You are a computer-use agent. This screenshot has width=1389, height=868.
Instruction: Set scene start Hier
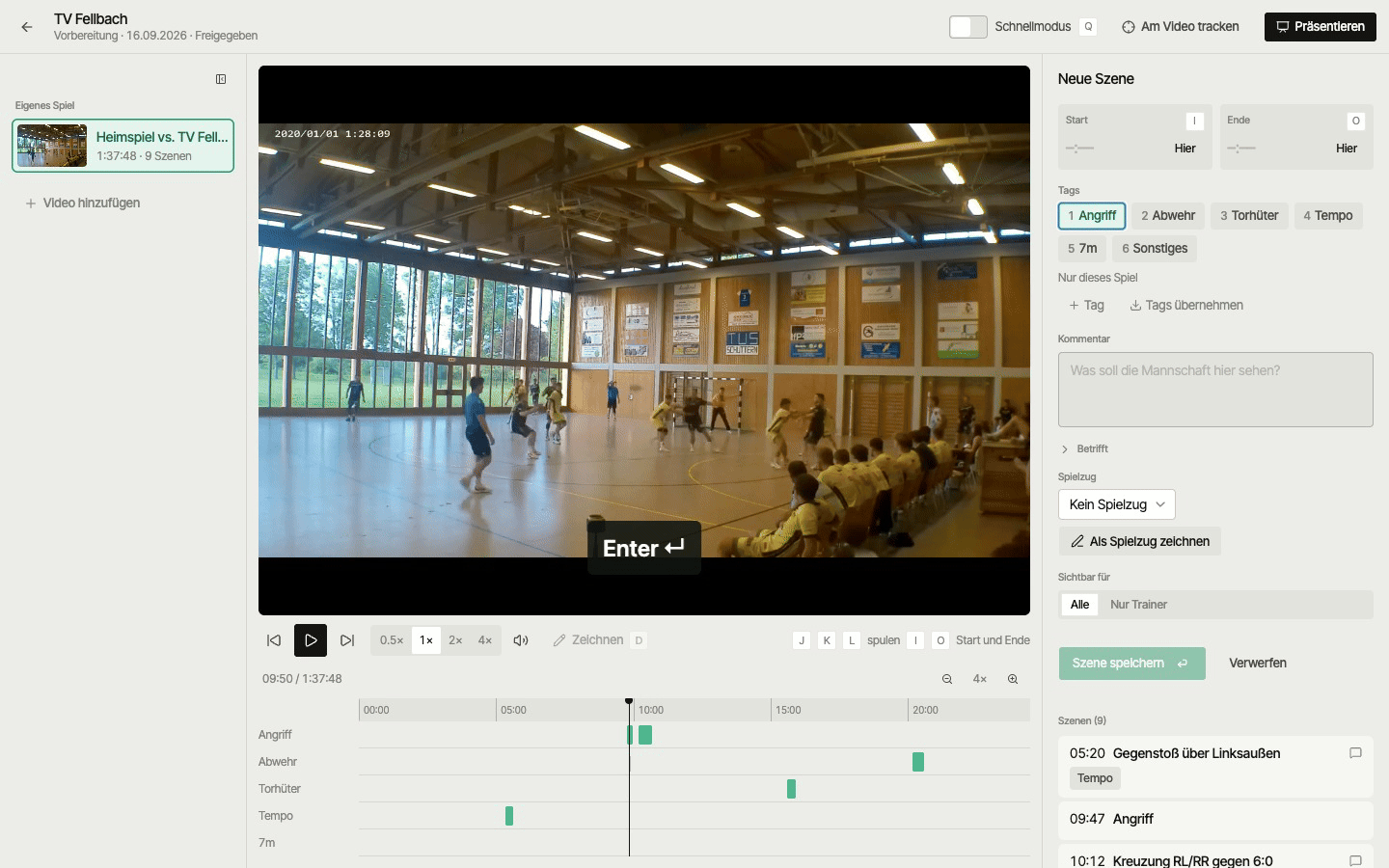pos(1185,149)
